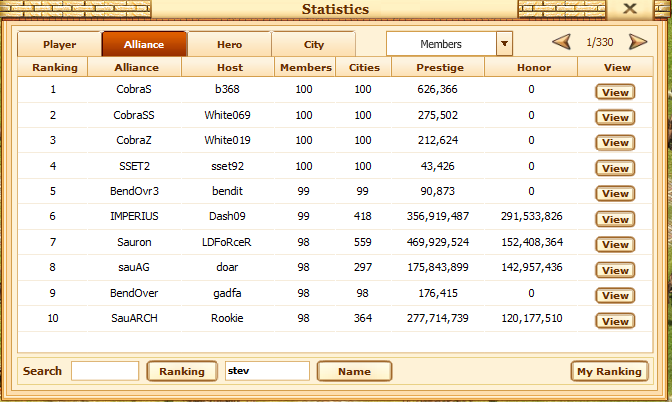Click the Ranking search button
672x402 pixels.
[182, 371]
